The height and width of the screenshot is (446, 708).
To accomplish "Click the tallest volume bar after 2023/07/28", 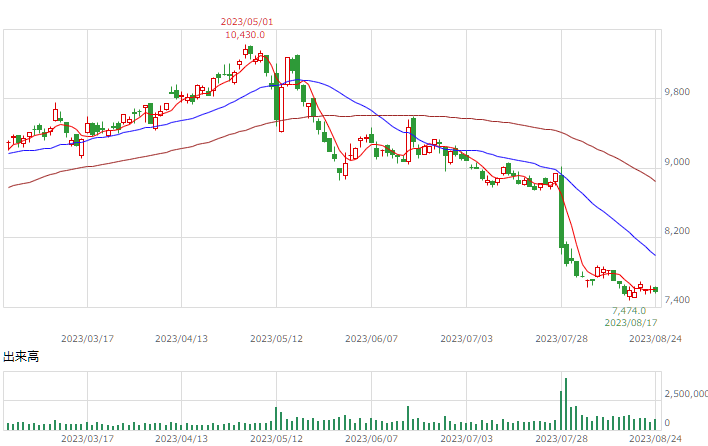I will tap(566, 404).
